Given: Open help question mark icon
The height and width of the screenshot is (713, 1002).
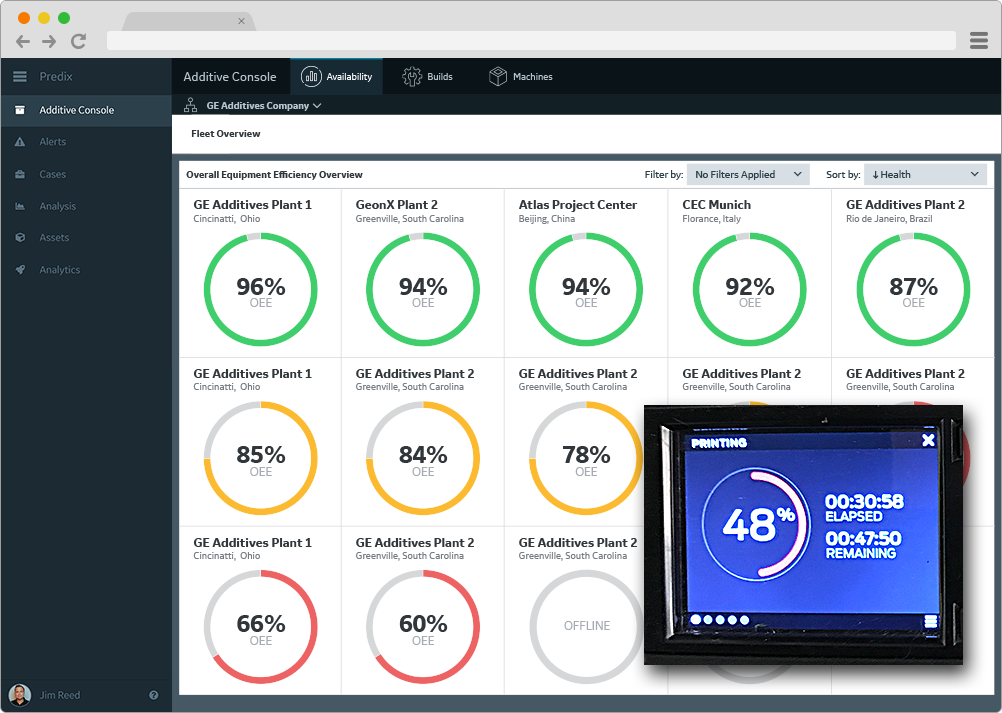Looking at the screenshot, I should [x=153, y=695].
